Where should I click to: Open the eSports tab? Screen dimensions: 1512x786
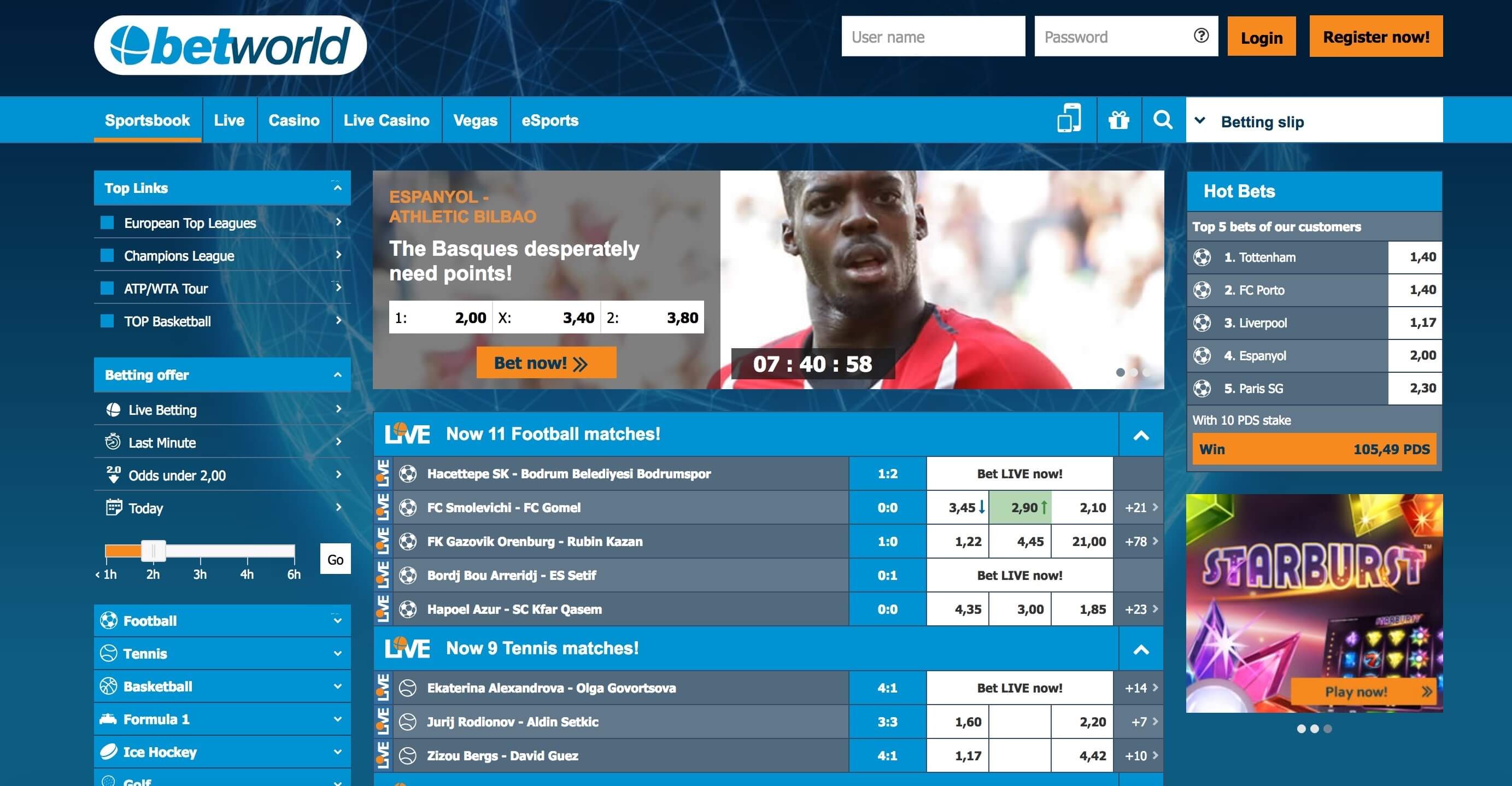[550, 120]
